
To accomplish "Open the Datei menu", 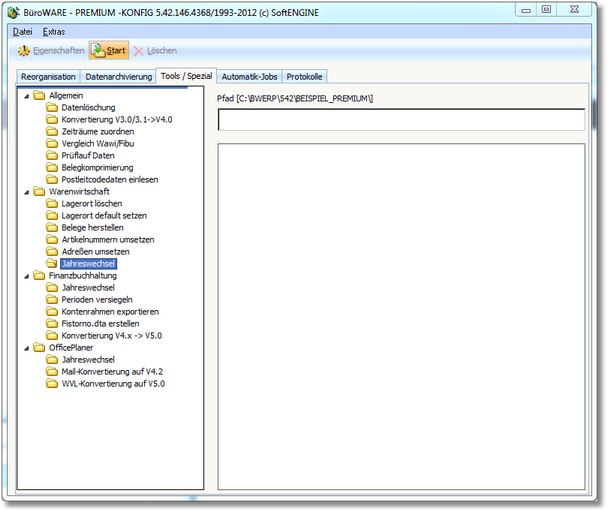I will (22, 31).
